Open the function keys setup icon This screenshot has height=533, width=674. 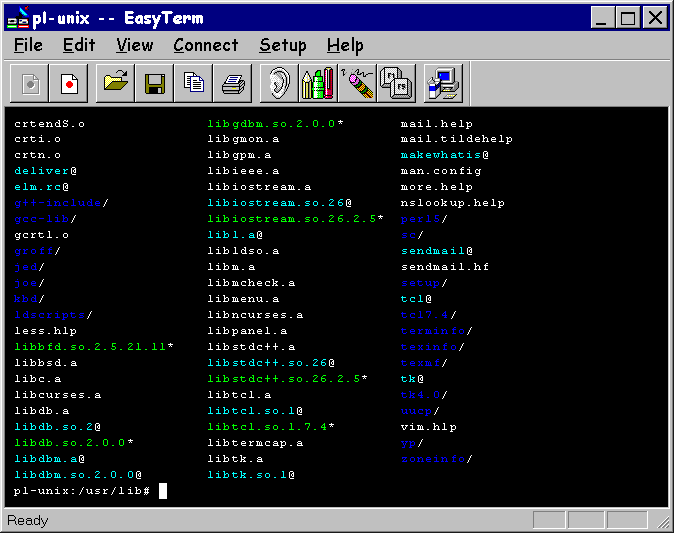point(395,84)
